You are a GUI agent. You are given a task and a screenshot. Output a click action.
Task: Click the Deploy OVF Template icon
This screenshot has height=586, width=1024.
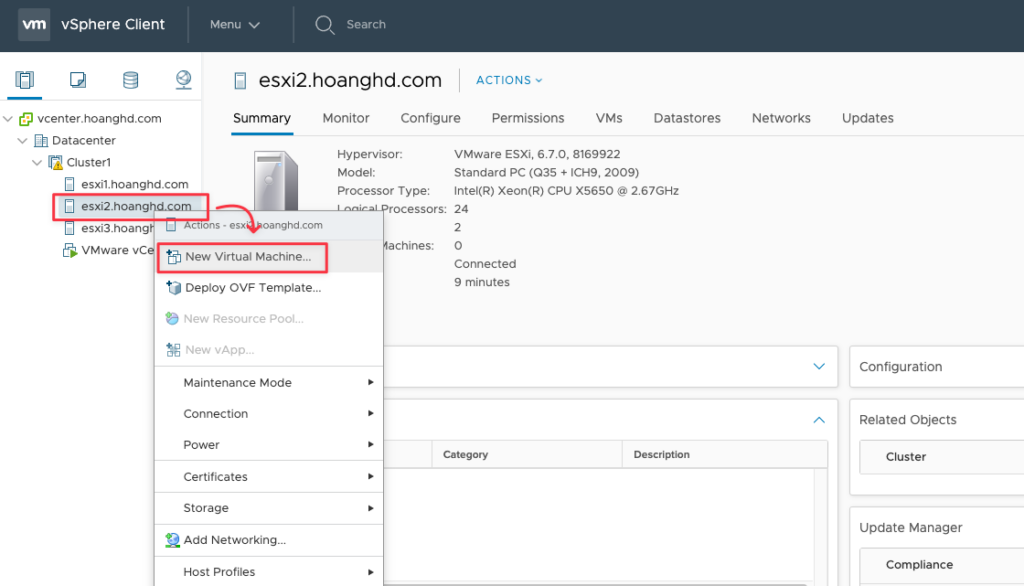[174, 287]
